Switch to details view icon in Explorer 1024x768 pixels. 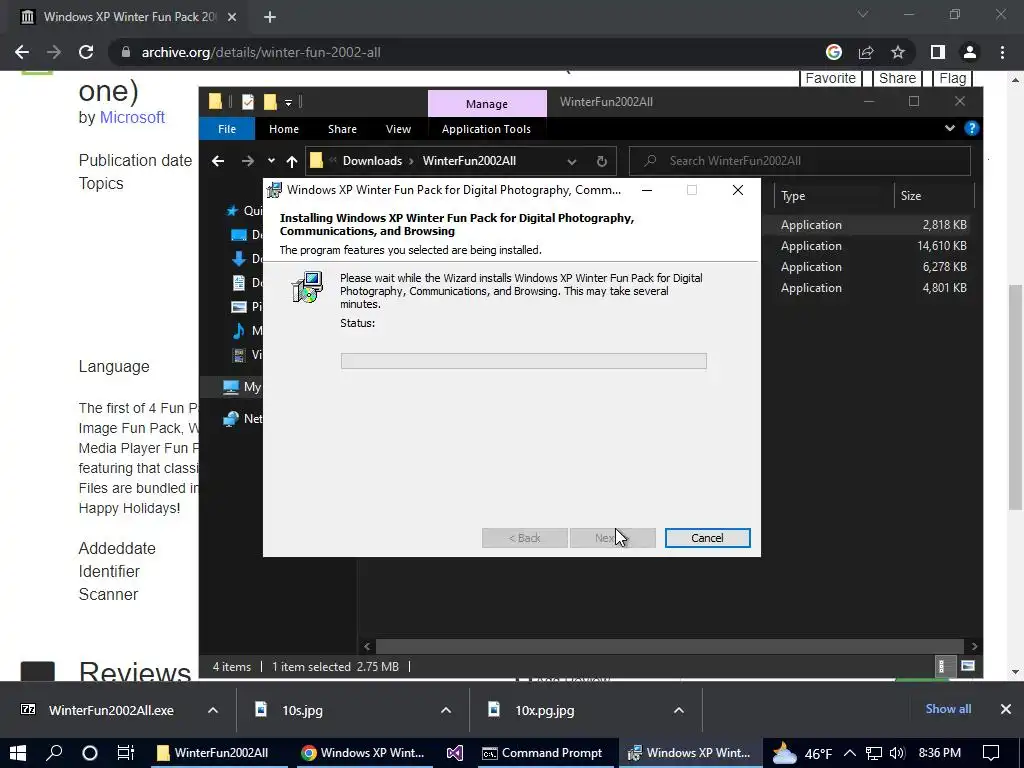(x=941, y=666)
